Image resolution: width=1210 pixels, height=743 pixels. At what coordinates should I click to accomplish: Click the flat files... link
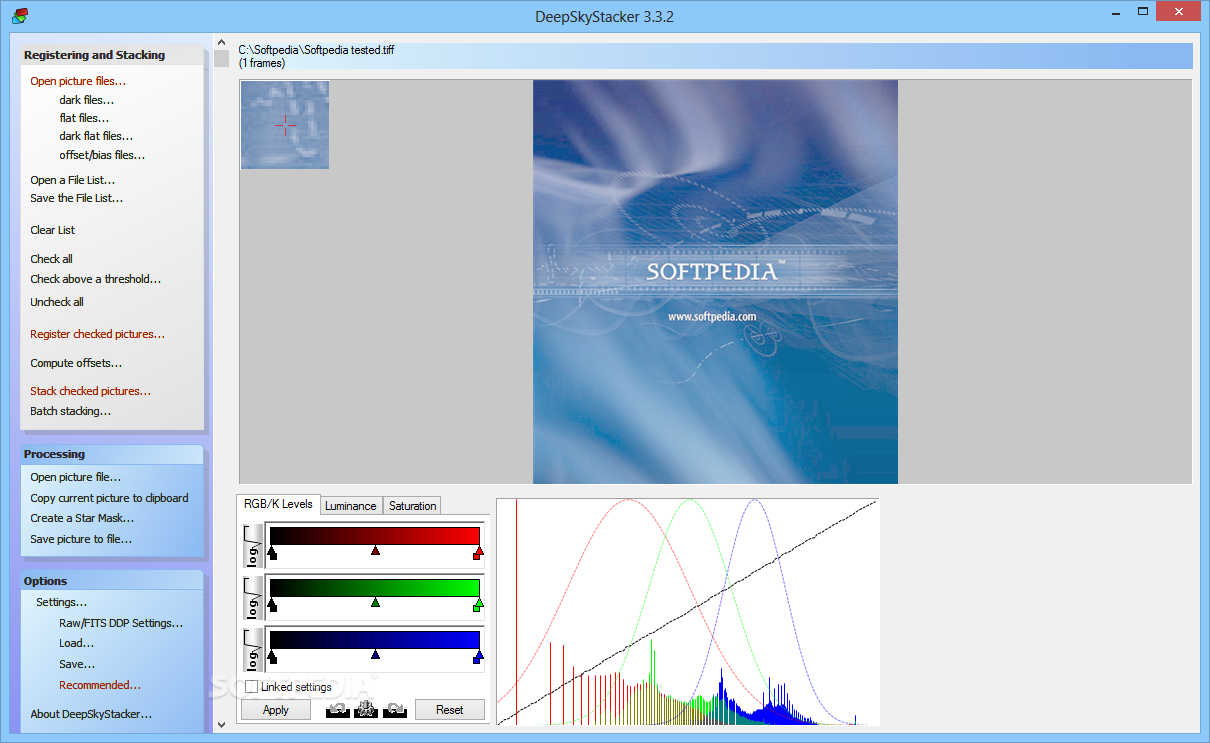click(84, 118)
